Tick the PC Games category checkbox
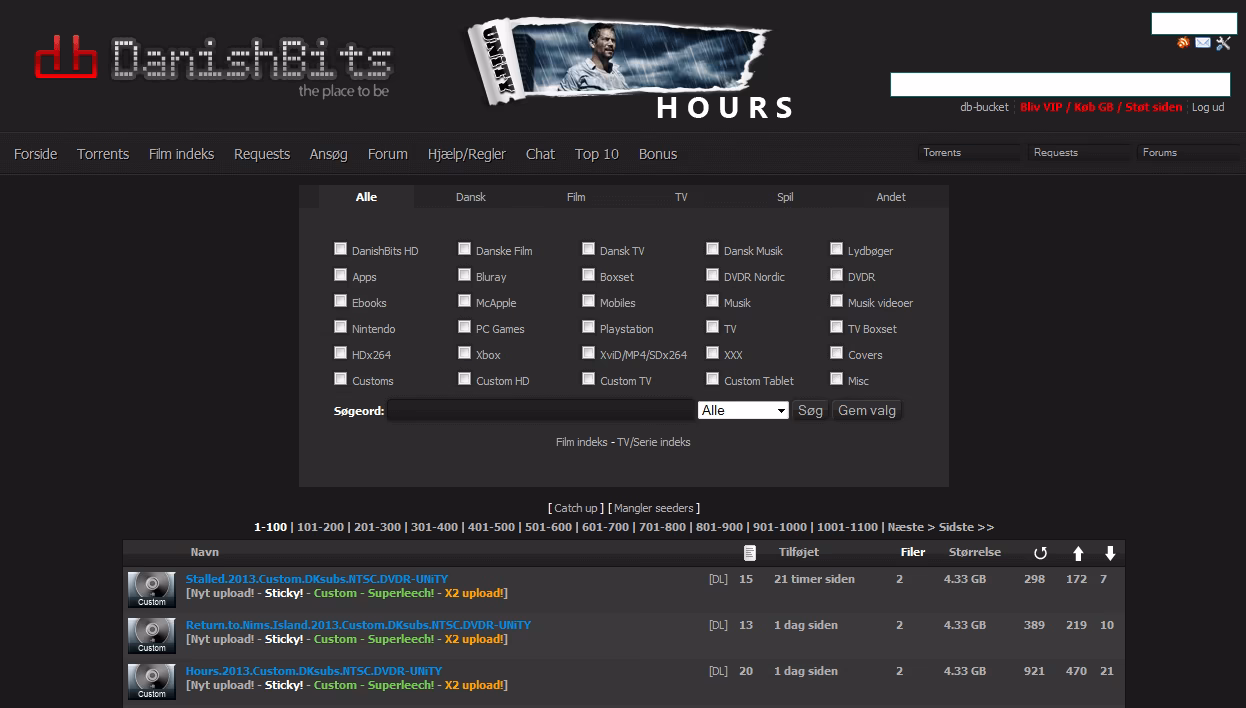Image resolution: width=1246 pixels, height=708 pixels. 465,327
